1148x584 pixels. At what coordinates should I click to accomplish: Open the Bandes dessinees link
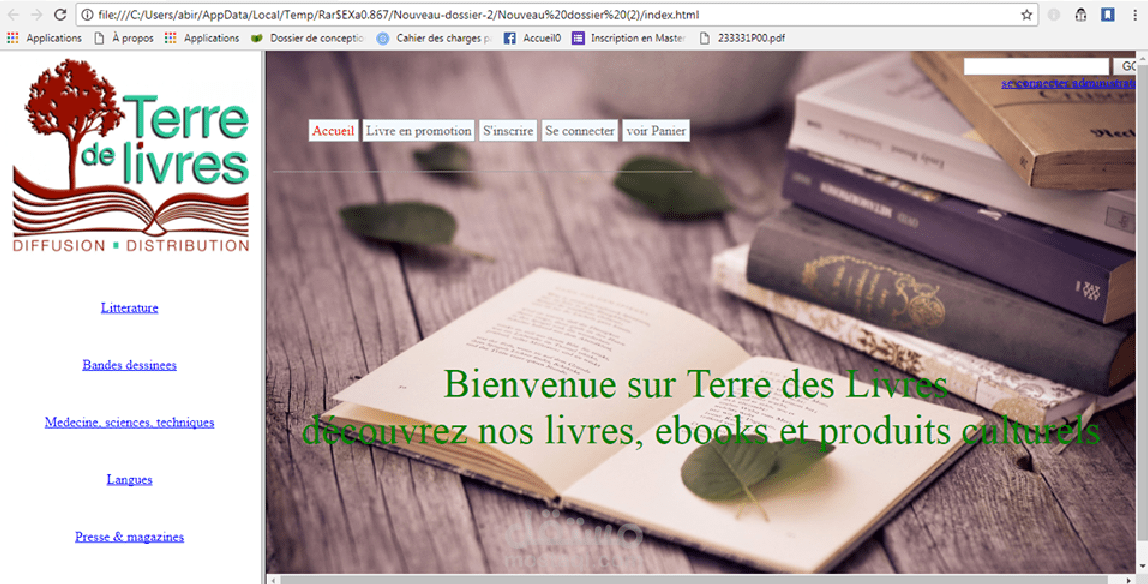[x=129, y=365]
